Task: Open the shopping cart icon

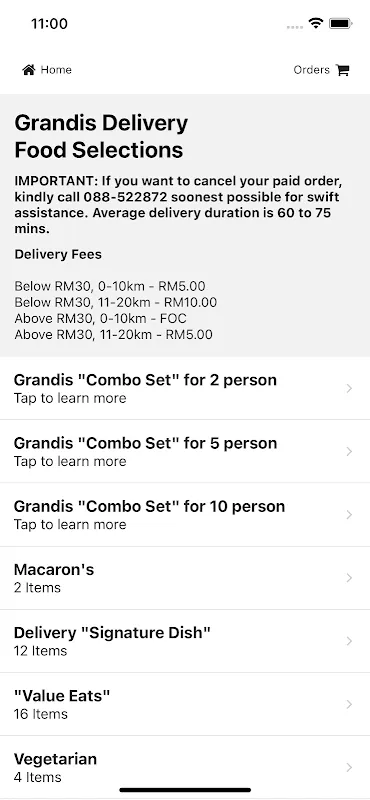Action: 343,70
